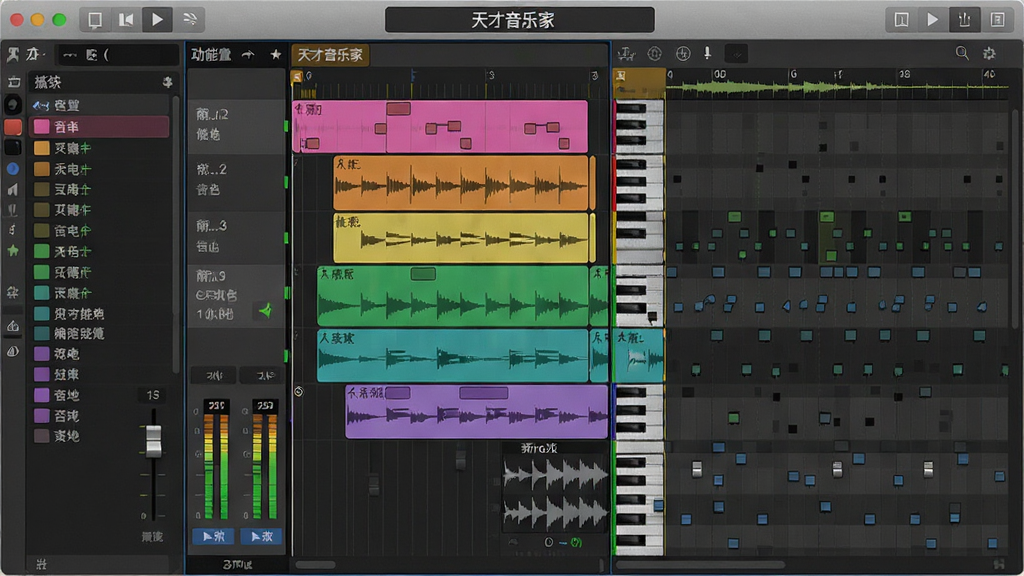Viewport: 1024px width, 576px height.
Task: Click the star icon beside the 天才音乐家 tab
Action: coord(276,54)
